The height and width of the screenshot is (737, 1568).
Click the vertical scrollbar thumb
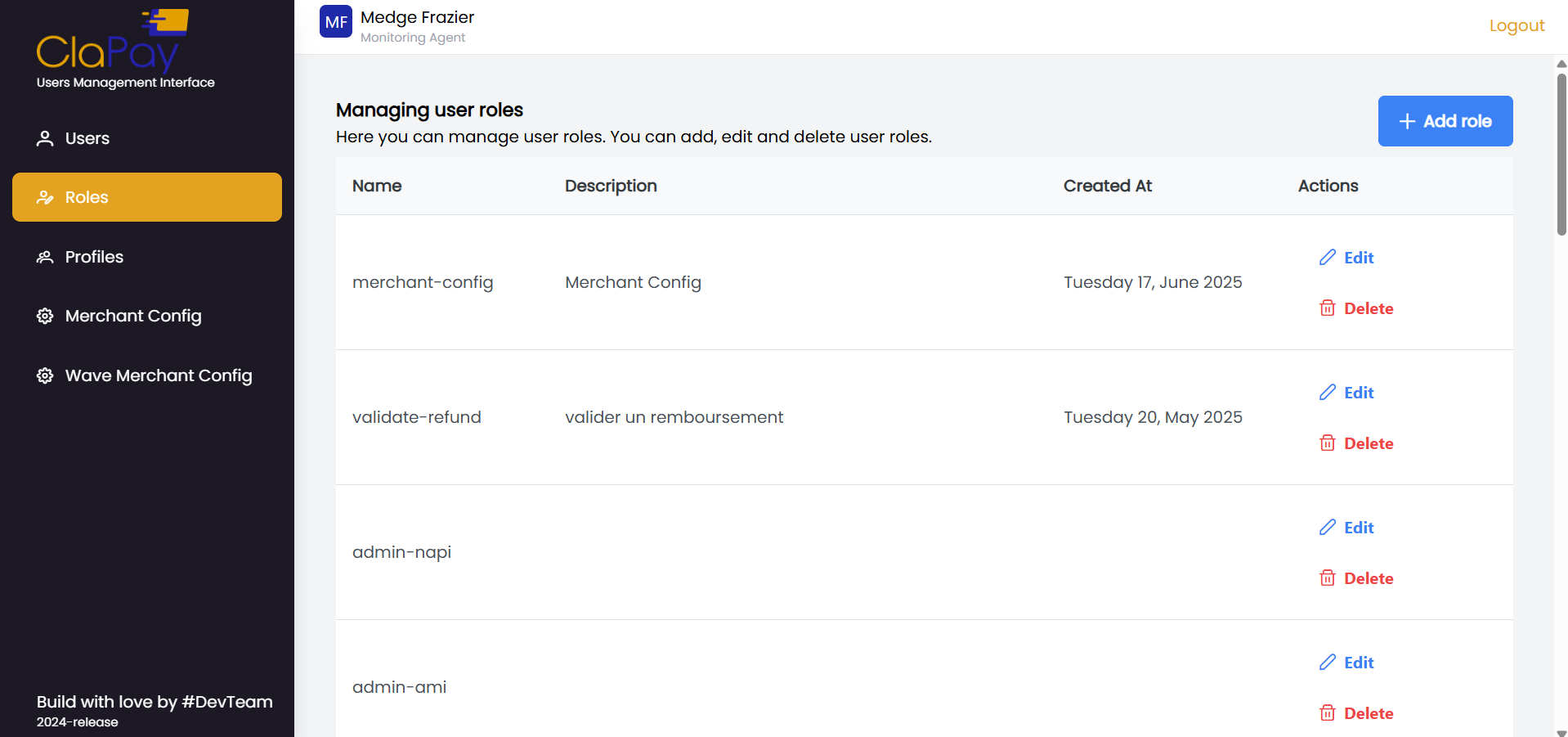[x=1561, y=154]
